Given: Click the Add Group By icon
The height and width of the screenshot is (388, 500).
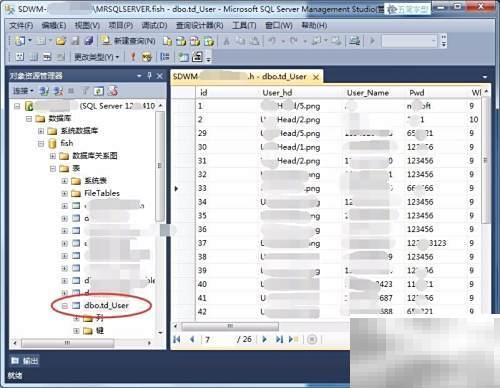Looking at the screenshot, I should click(165, 57).
